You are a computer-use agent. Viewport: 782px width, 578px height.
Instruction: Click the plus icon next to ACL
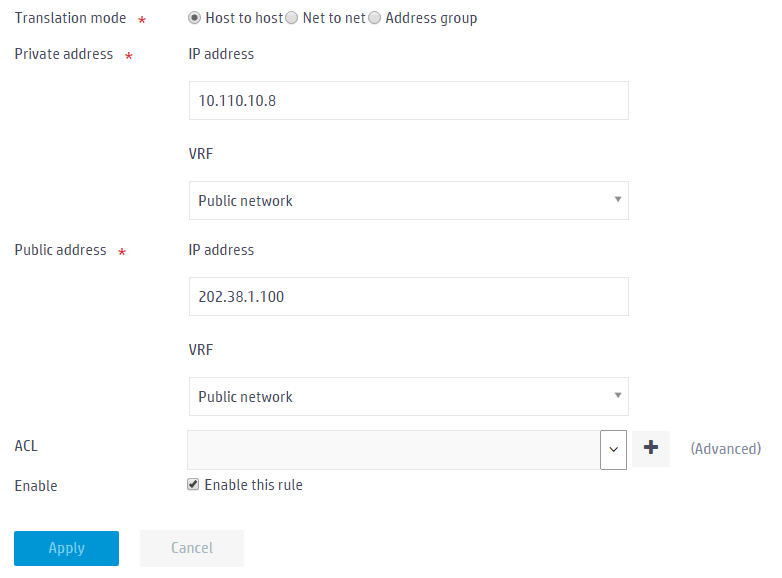point(650,449)
